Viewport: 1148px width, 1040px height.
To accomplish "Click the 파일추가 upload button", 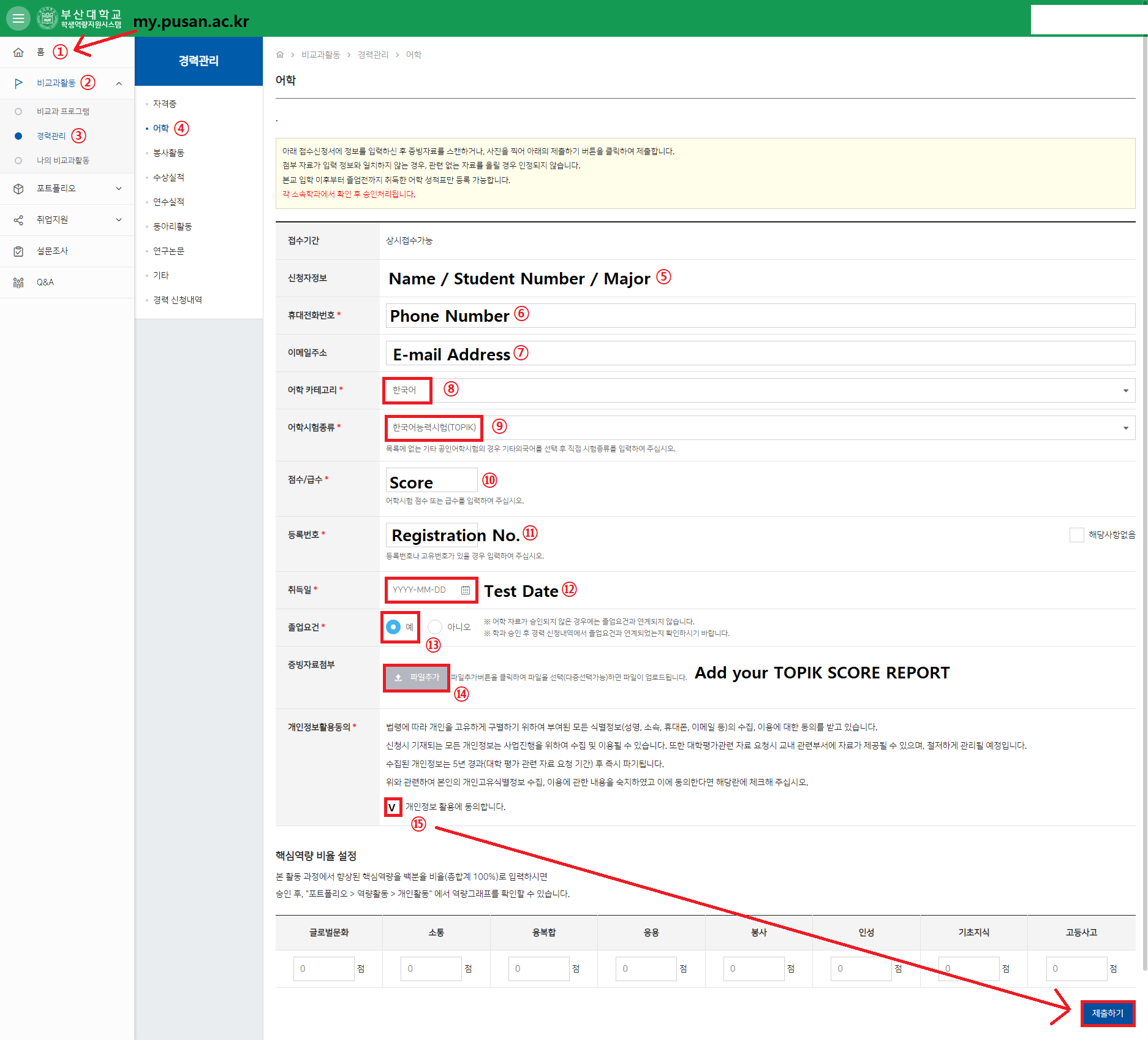I will point(417,677).
